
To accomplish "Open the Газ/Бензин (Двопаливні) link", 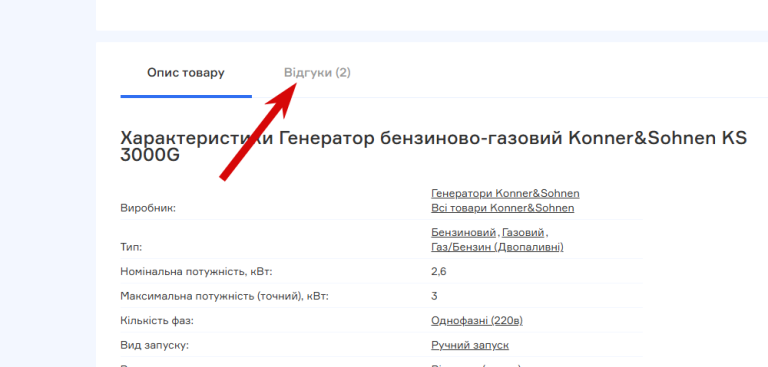I will (x=497, y=247).
